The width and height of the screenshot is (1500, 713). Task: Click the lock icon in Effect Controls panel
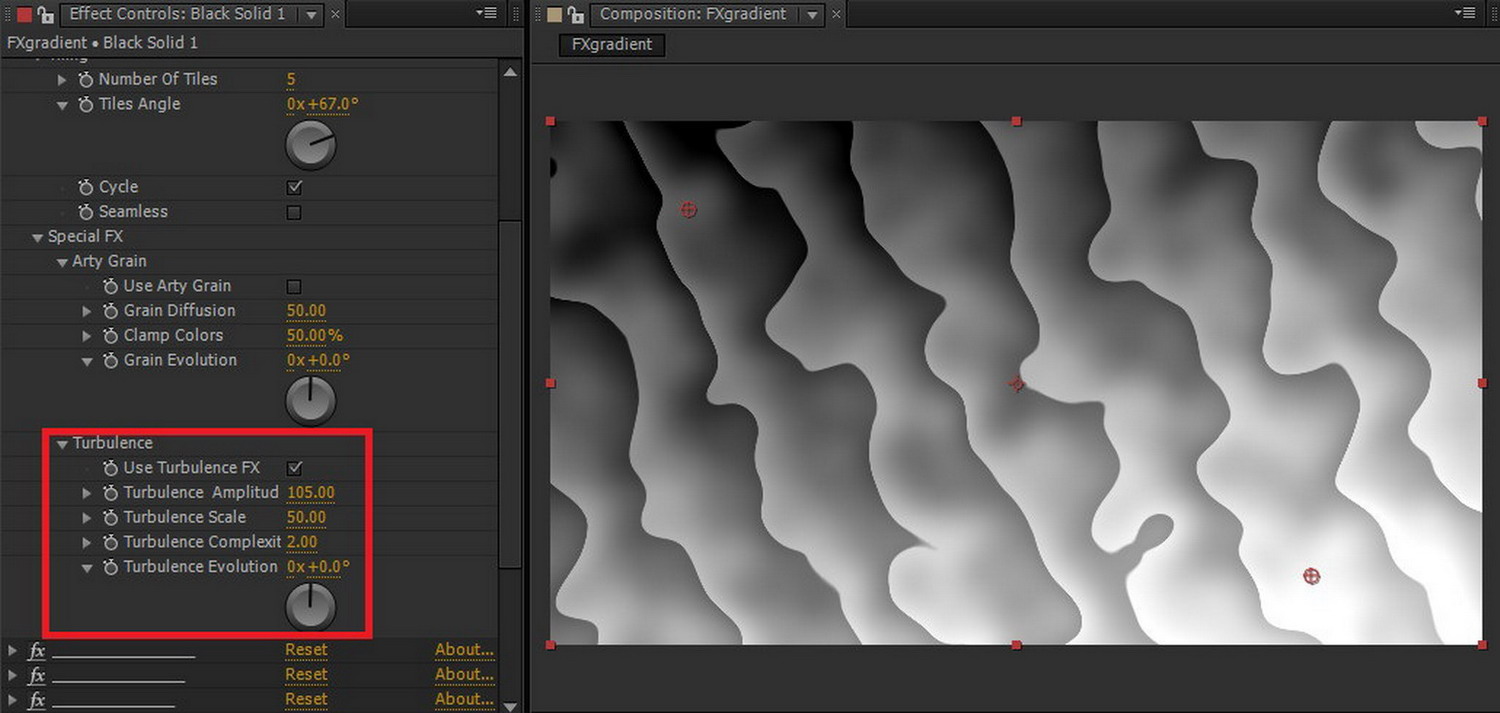click(44, 14)
